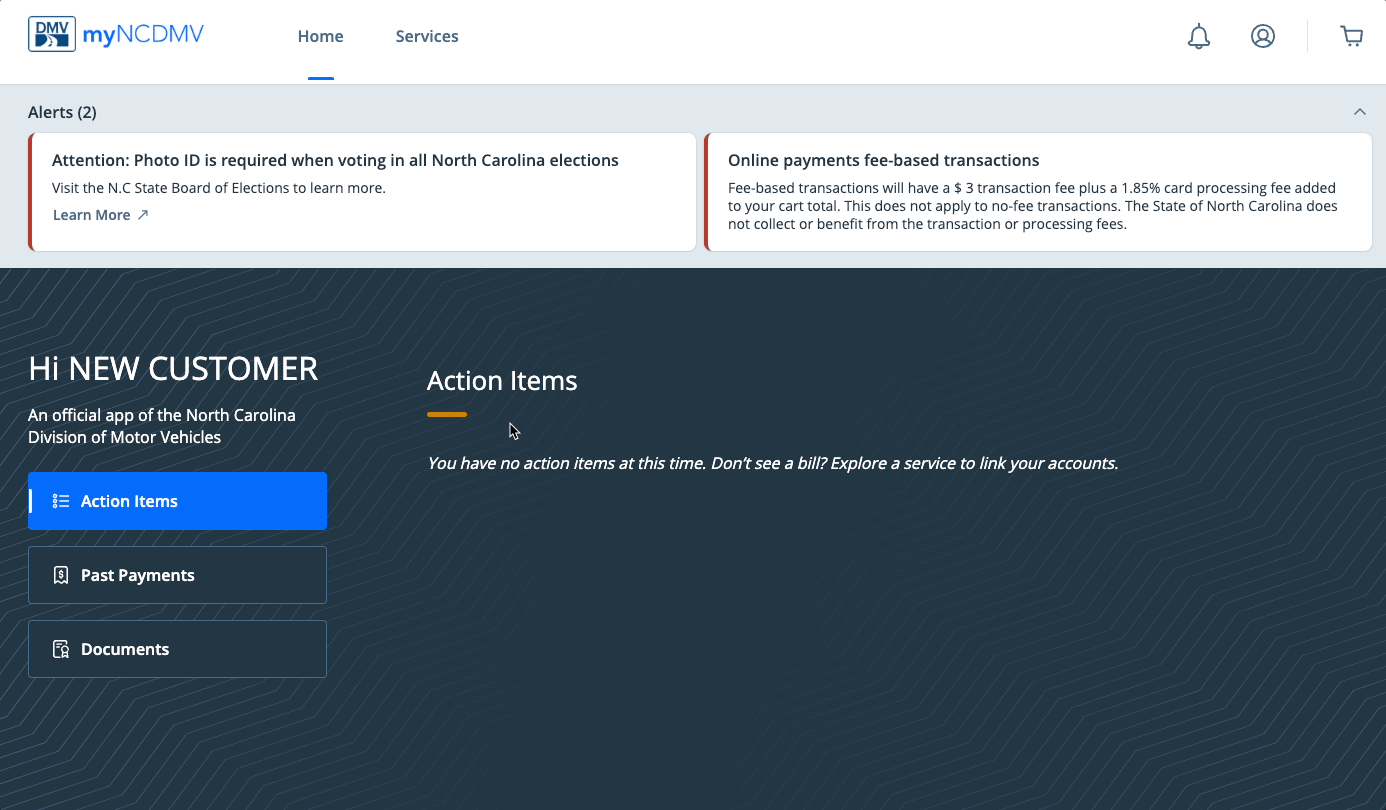Click the Photo ID voting alert title
This screenshot has width=1386, height=810.
click(335, 160)
